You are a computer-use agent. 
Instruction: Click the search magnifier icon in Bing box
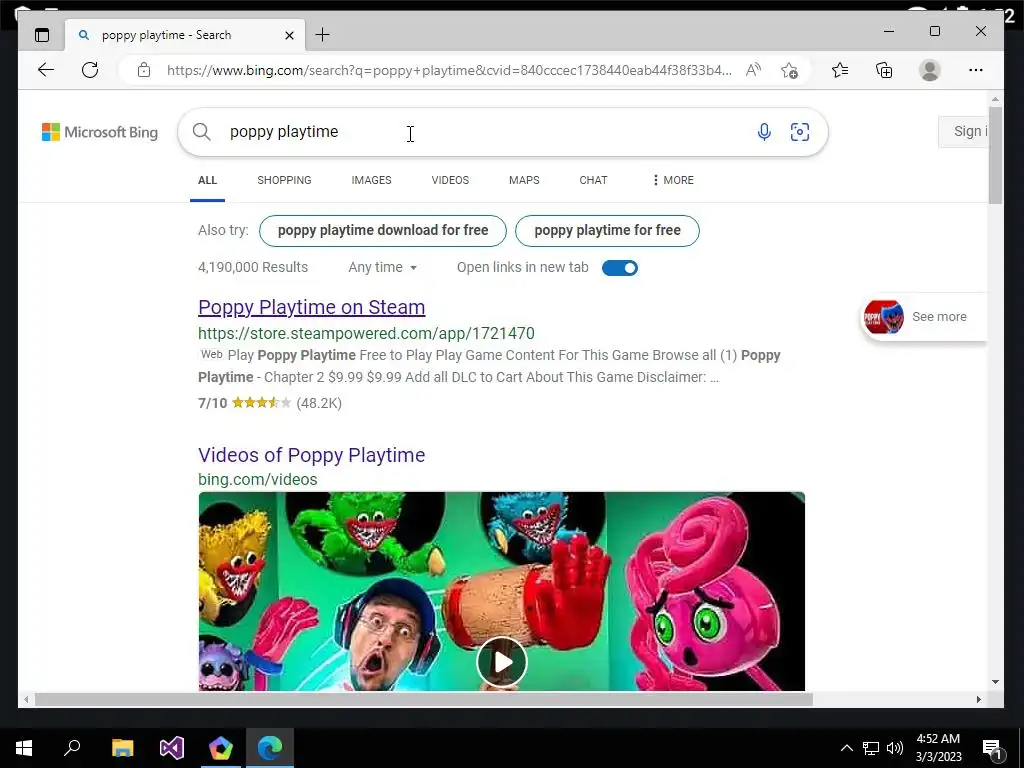[202, 132]
